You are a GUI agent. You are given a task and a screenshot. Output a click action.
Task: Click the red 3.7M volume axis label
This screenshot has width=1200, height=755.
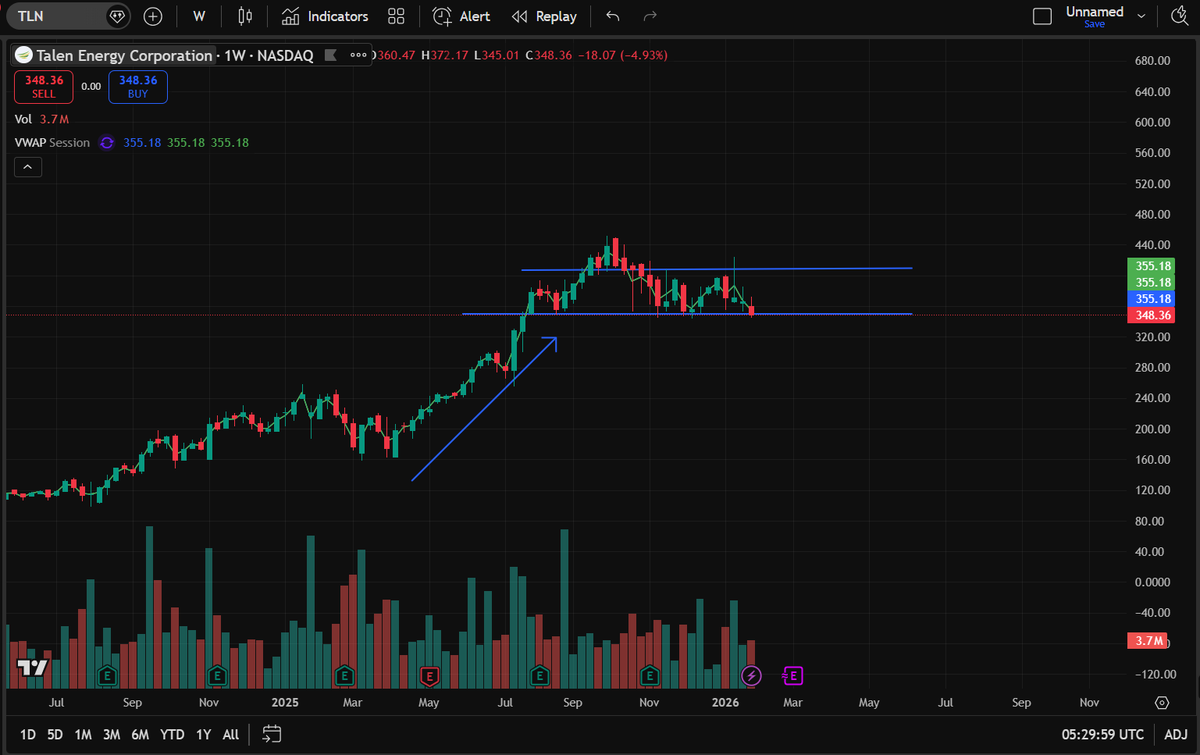click(1146, 641)
